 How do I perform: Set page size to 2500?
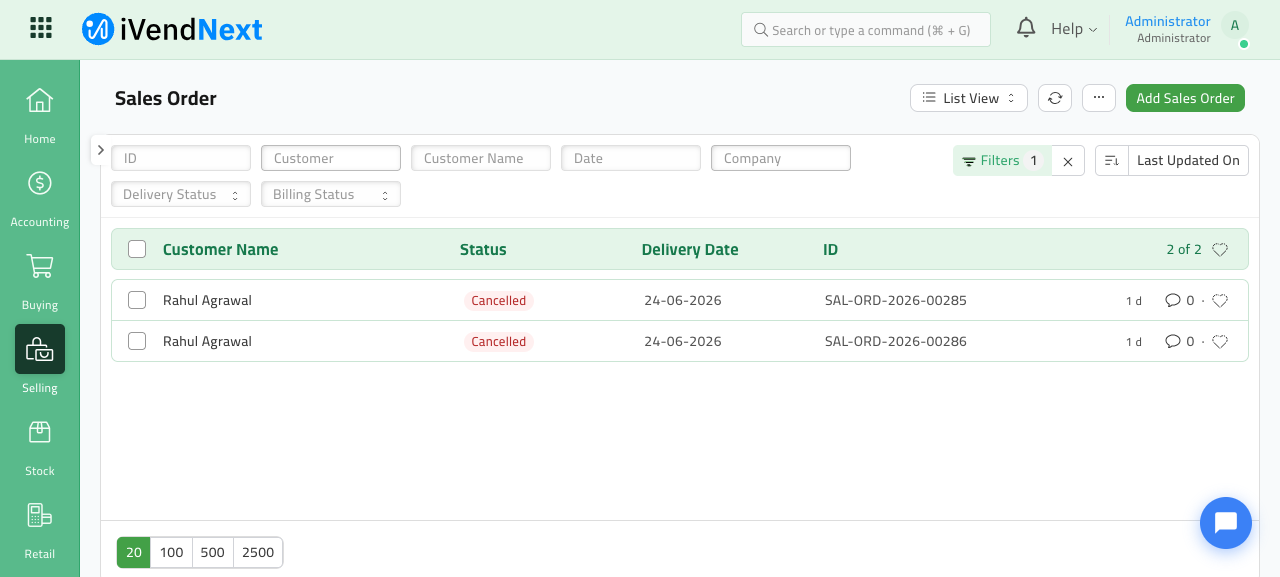click(x=258, y=553)
